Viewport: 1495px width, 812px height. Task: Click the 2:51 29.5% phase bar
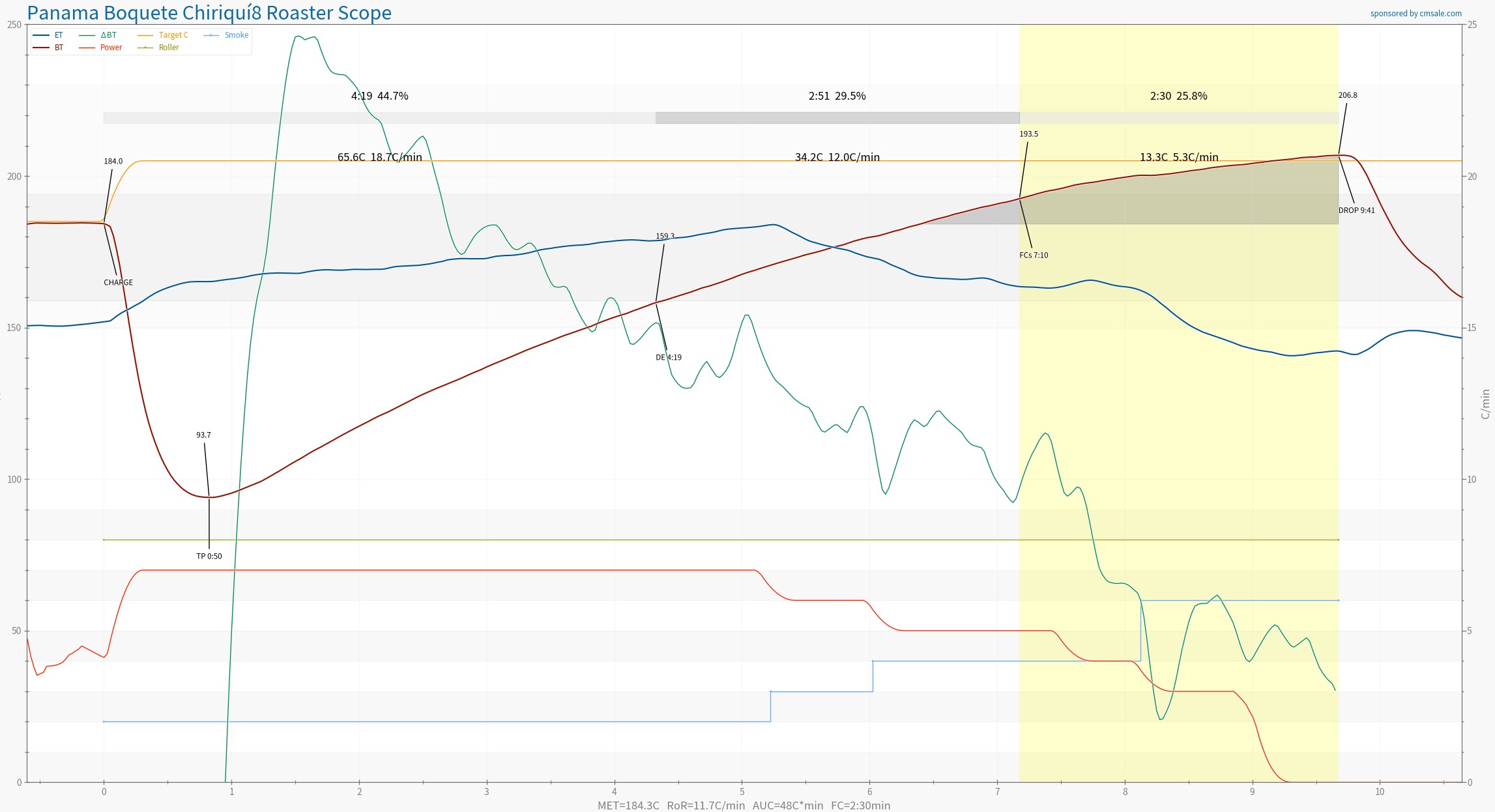(x=837, y=118)
